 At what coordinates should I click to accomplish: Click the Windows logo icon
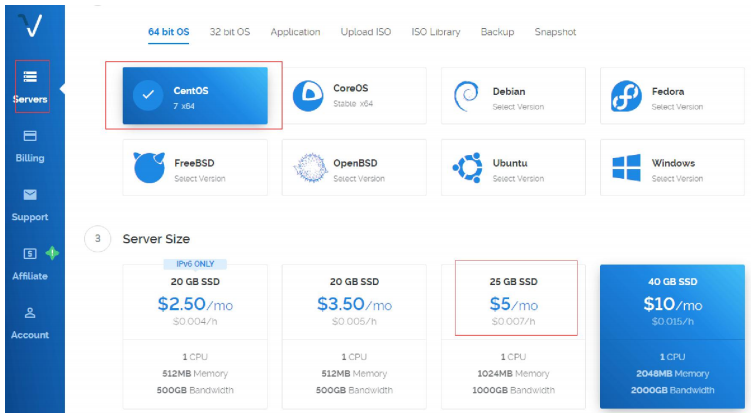click(626, 168)
